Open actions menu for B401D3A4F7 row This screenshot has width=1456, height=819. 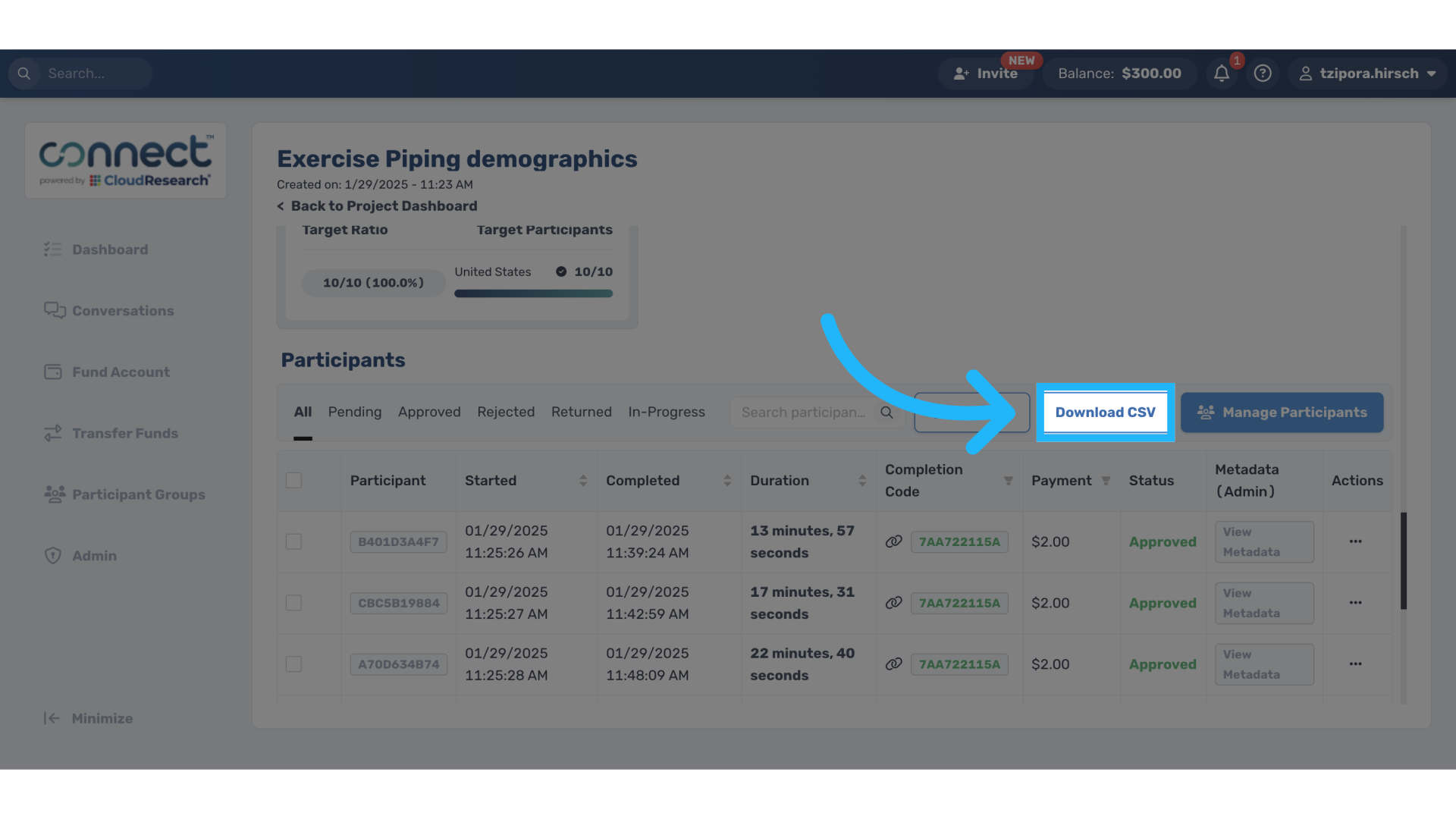[1356, 541]
